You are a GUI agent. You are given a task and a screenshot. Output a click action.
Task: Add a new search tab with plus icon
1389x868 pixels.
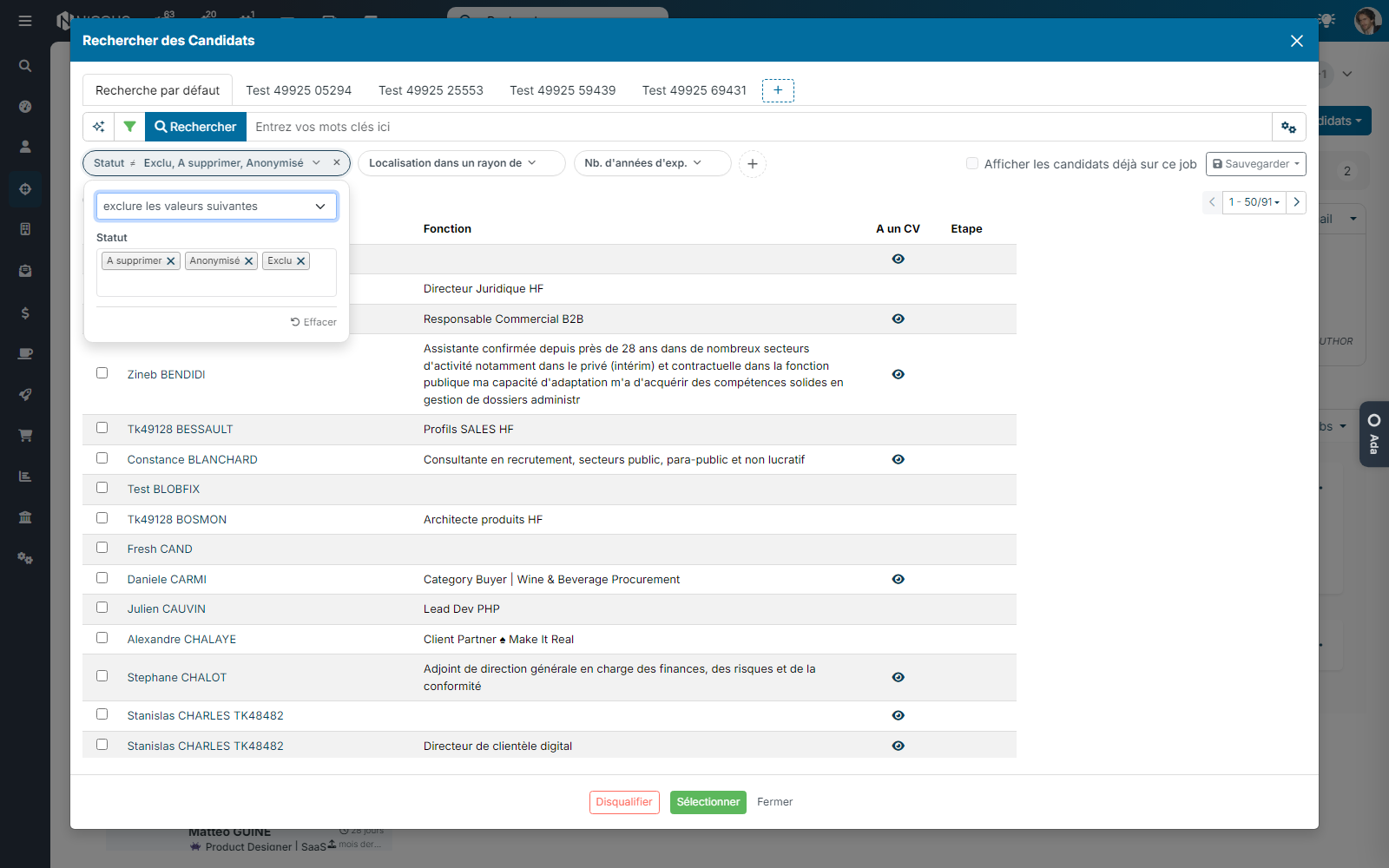(x=778, y=90)
